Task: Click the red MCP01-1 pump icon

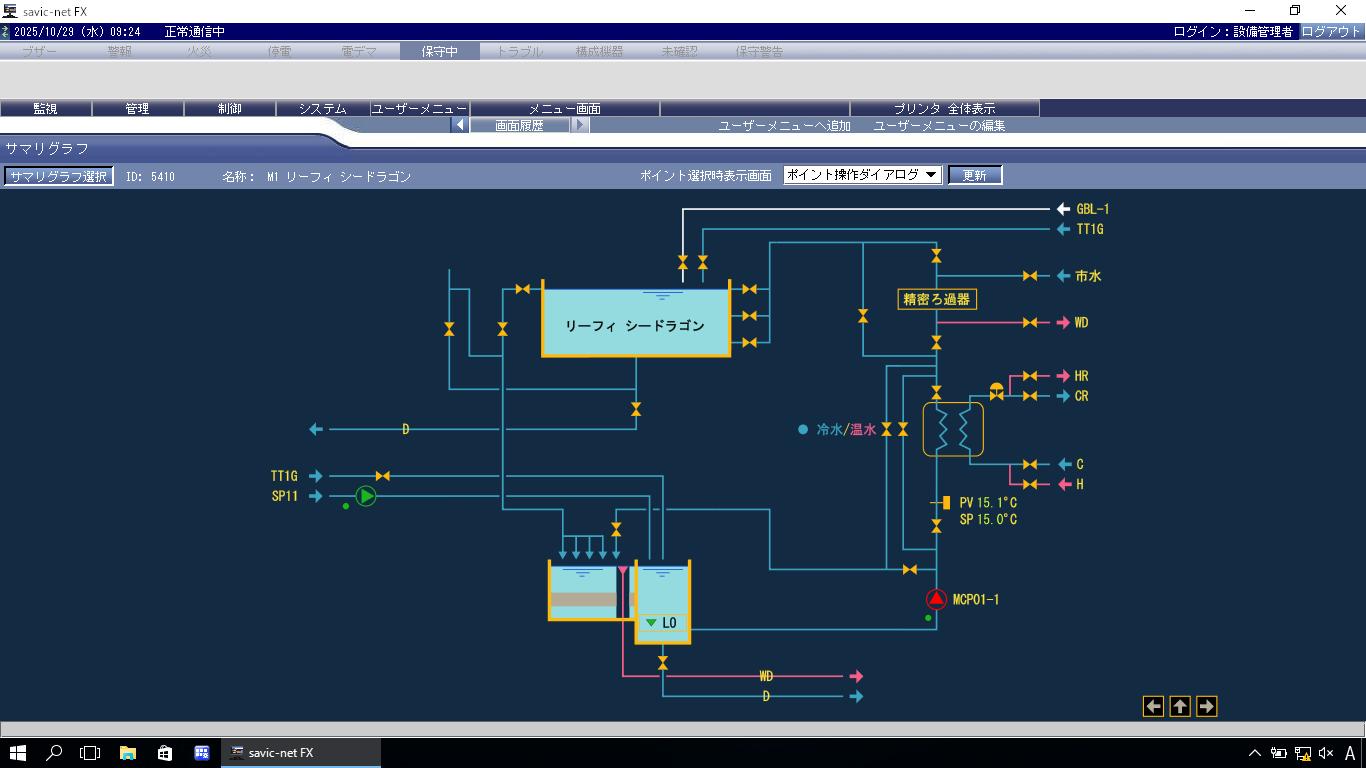Action: 936,599
